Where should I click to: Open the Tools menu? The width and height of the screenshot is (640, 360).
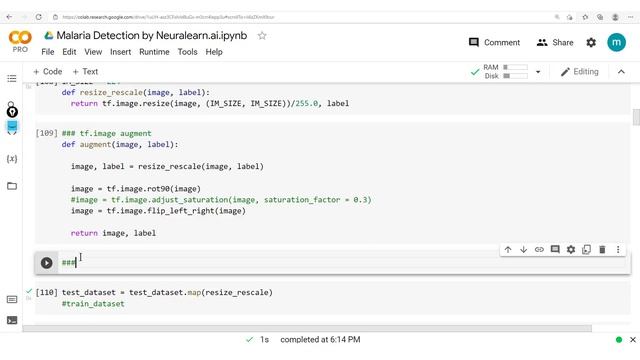click(187, 52)
